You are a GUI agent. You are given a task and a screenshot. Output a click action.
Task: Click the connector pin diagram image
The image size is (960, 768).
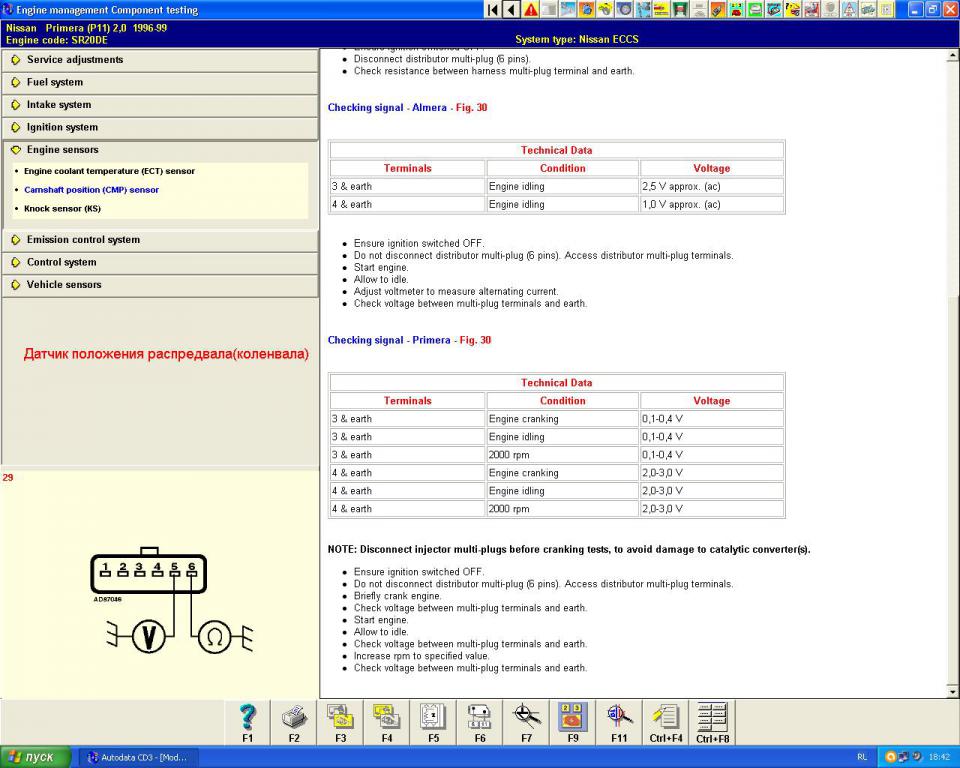click(x=171, y=600)
